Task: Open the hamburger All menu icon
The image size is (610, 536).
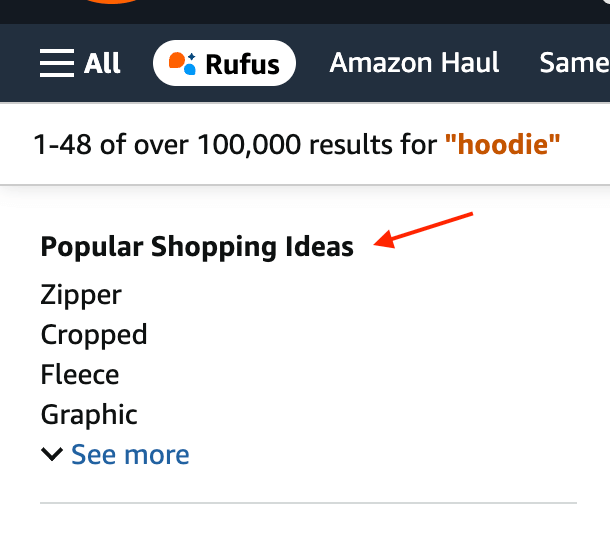Action: click(x=57, y=64)
